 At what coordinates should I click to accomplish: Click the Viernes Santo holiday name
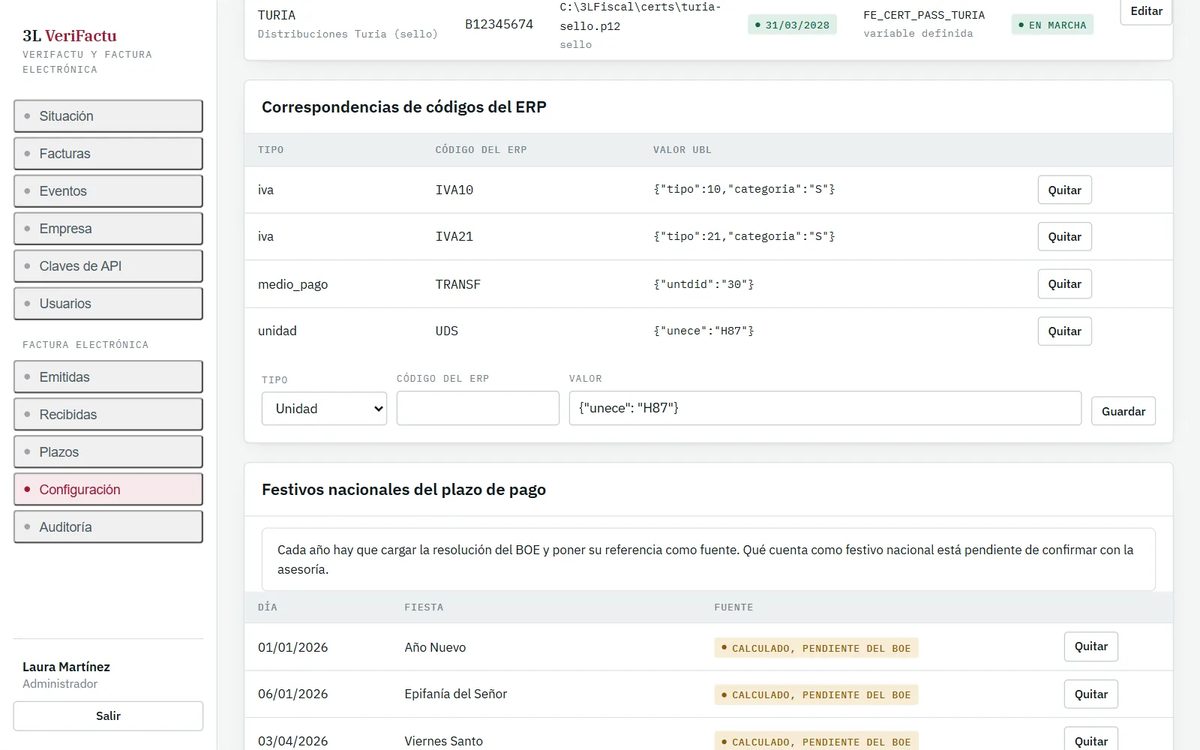[x=443, y=741]
